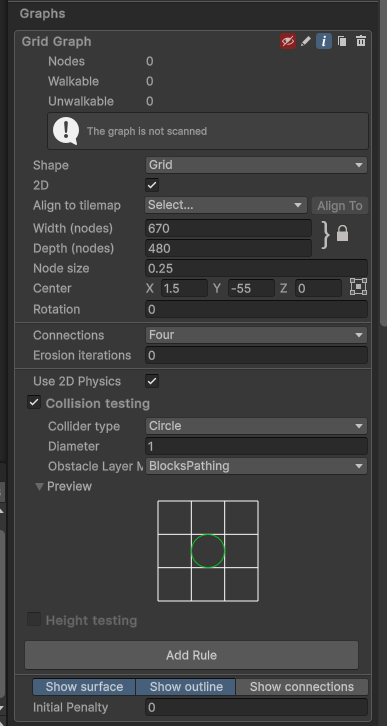Uncheck the 2D checkbox
Viewport: 387px width, 726px height.
(152, 185)
